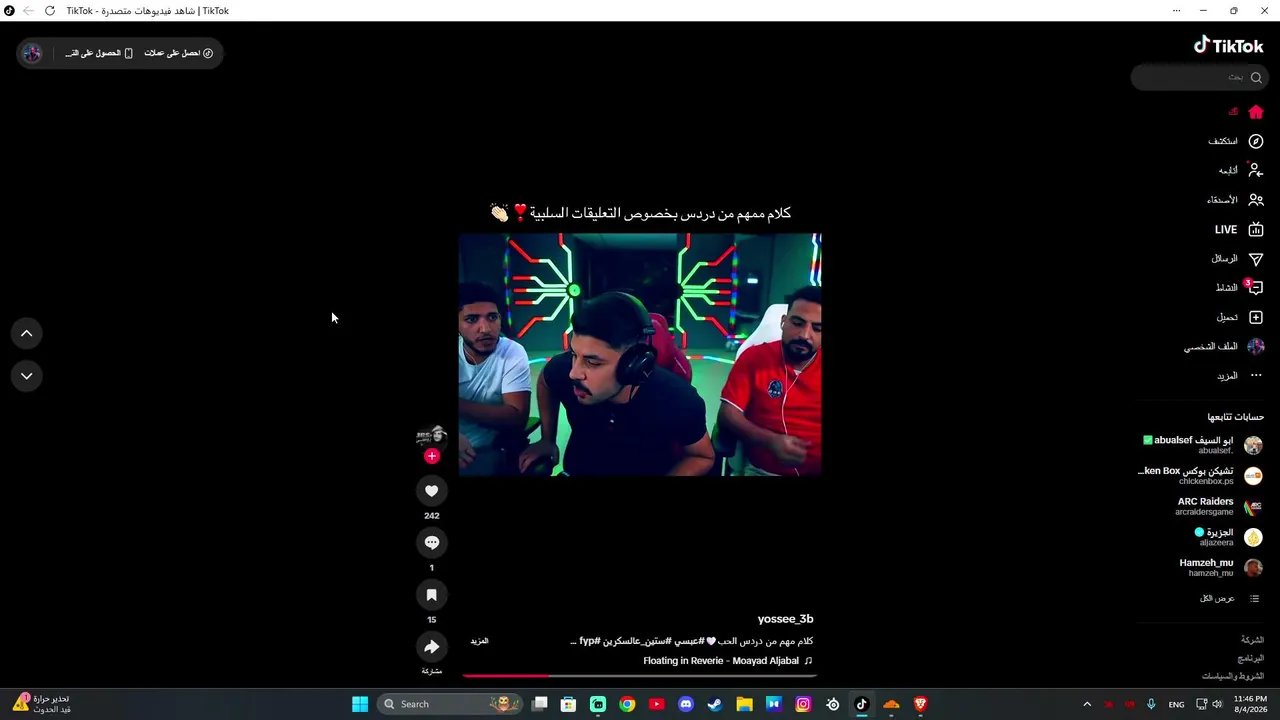Open Messages via the paper plane icon
The height and width of the screenshot is (720, 1280).
click(1256, 258)
